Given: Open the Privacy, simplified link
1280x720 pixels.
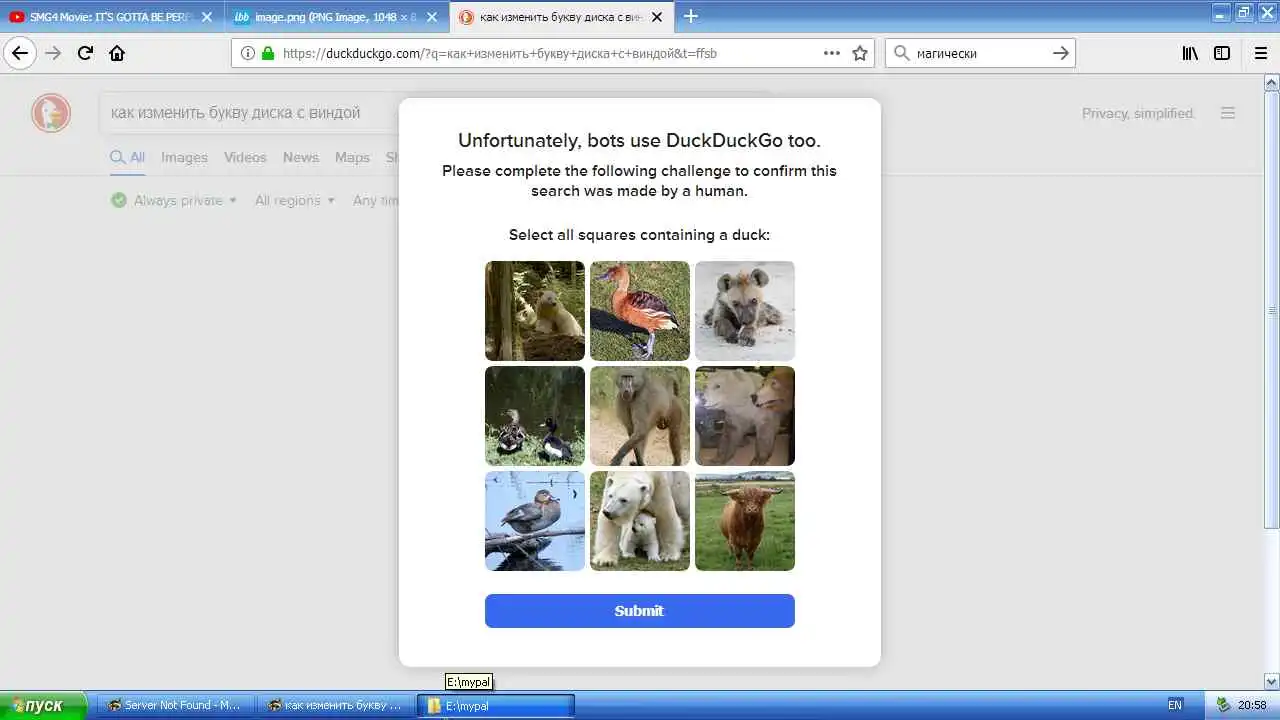Looking at the screenshot, I should coord(1138,113).
